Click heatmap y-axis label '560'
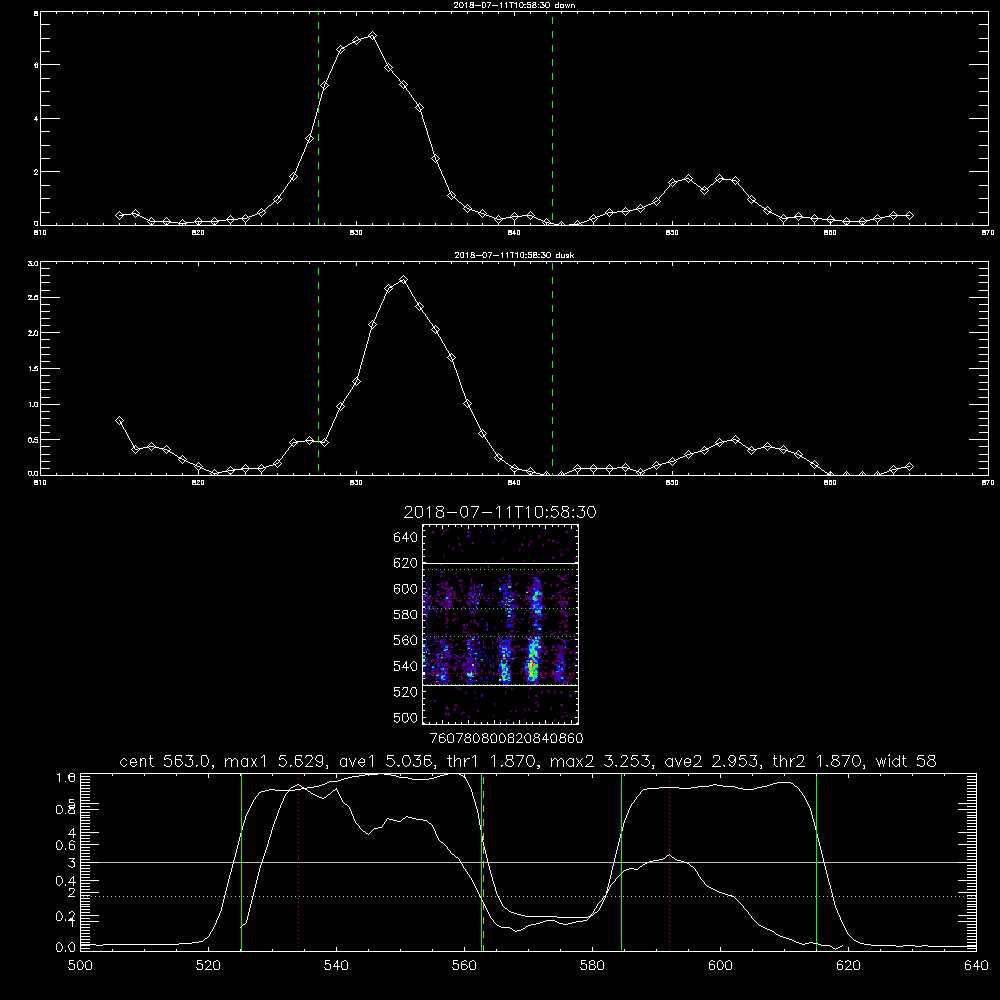This screenshot has height=1000, width=1000. (406, 640)
